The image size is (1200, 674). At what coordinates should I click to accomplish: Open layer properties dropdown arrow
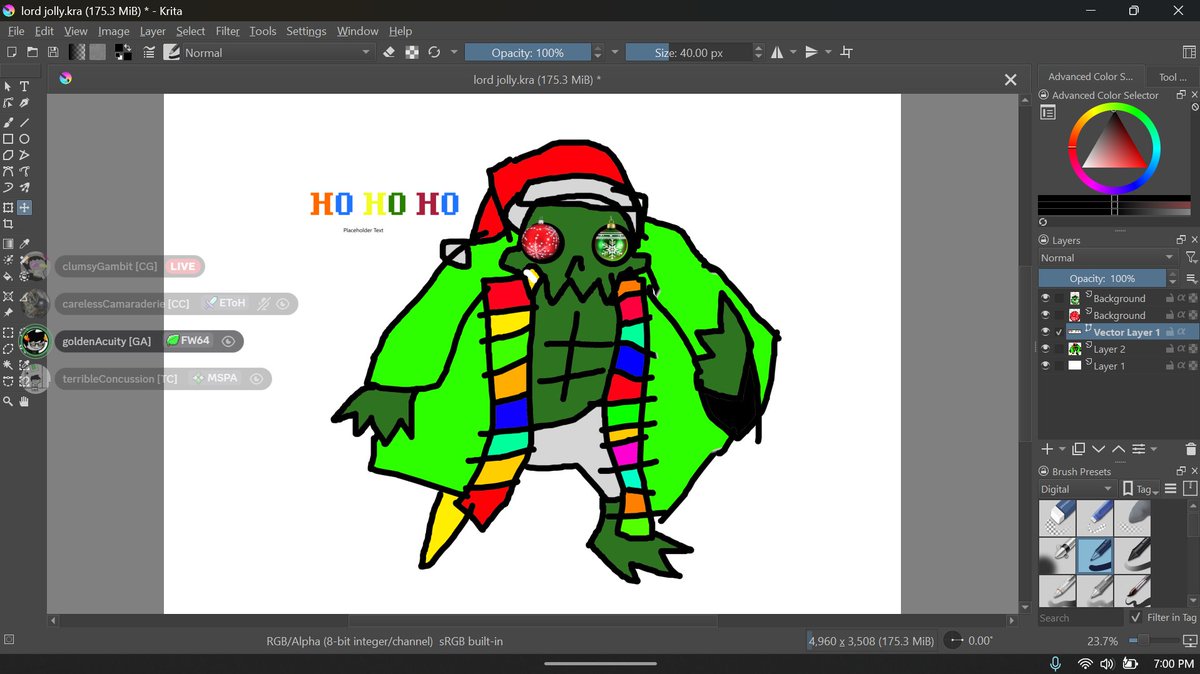click(1154, 449)
